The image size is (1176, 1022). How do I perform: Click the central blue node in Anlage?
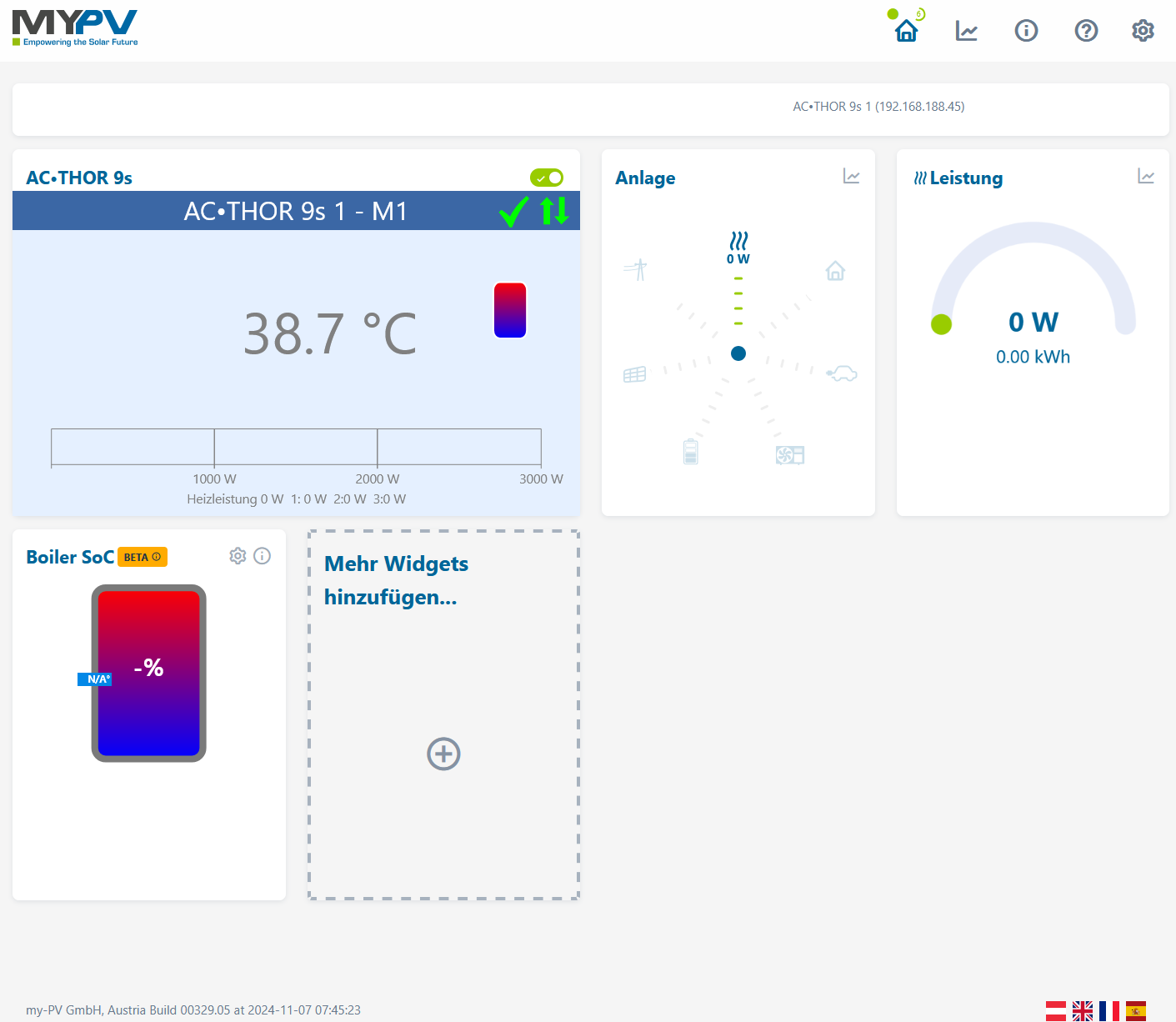738,353
